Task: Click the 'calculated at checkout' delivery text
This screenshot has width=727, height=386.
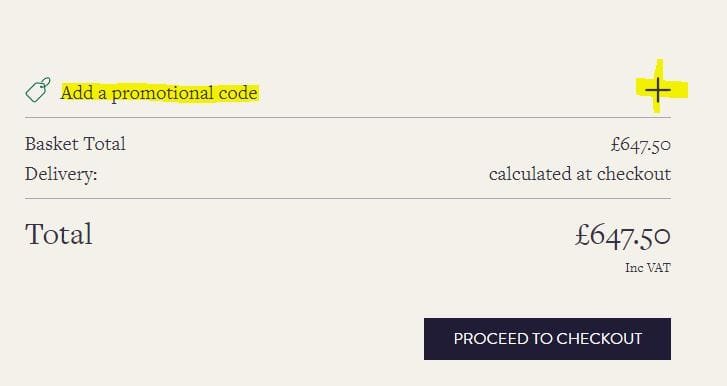Action: pyautogui.click(x=580, y=174)
